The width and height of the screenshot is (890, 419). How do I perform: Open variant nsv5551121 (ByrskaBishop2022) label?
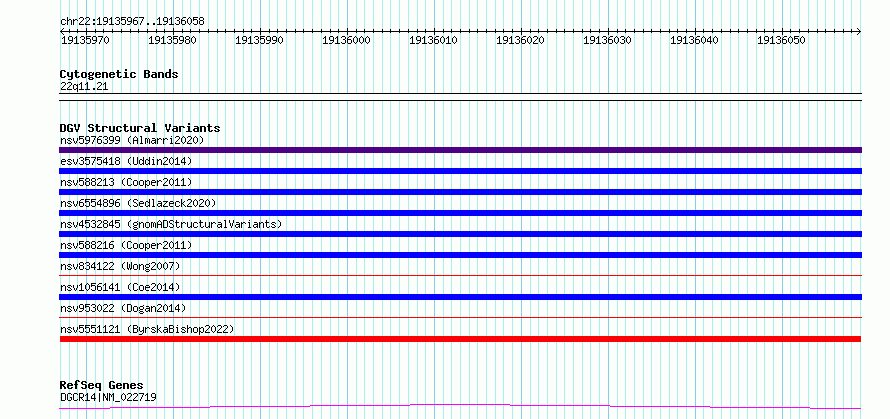tap(147, 330)
